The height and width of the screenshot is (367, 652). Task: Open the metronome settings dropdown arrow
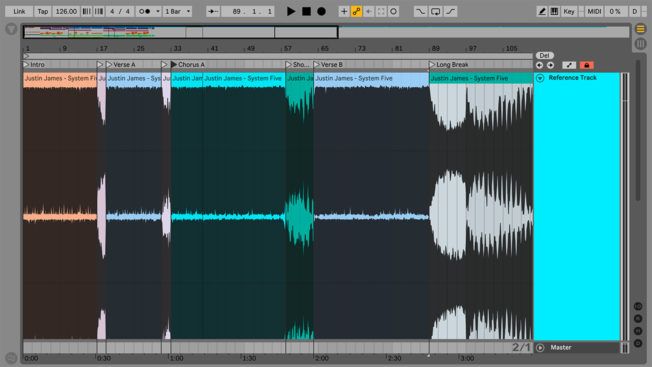point(158,11)
